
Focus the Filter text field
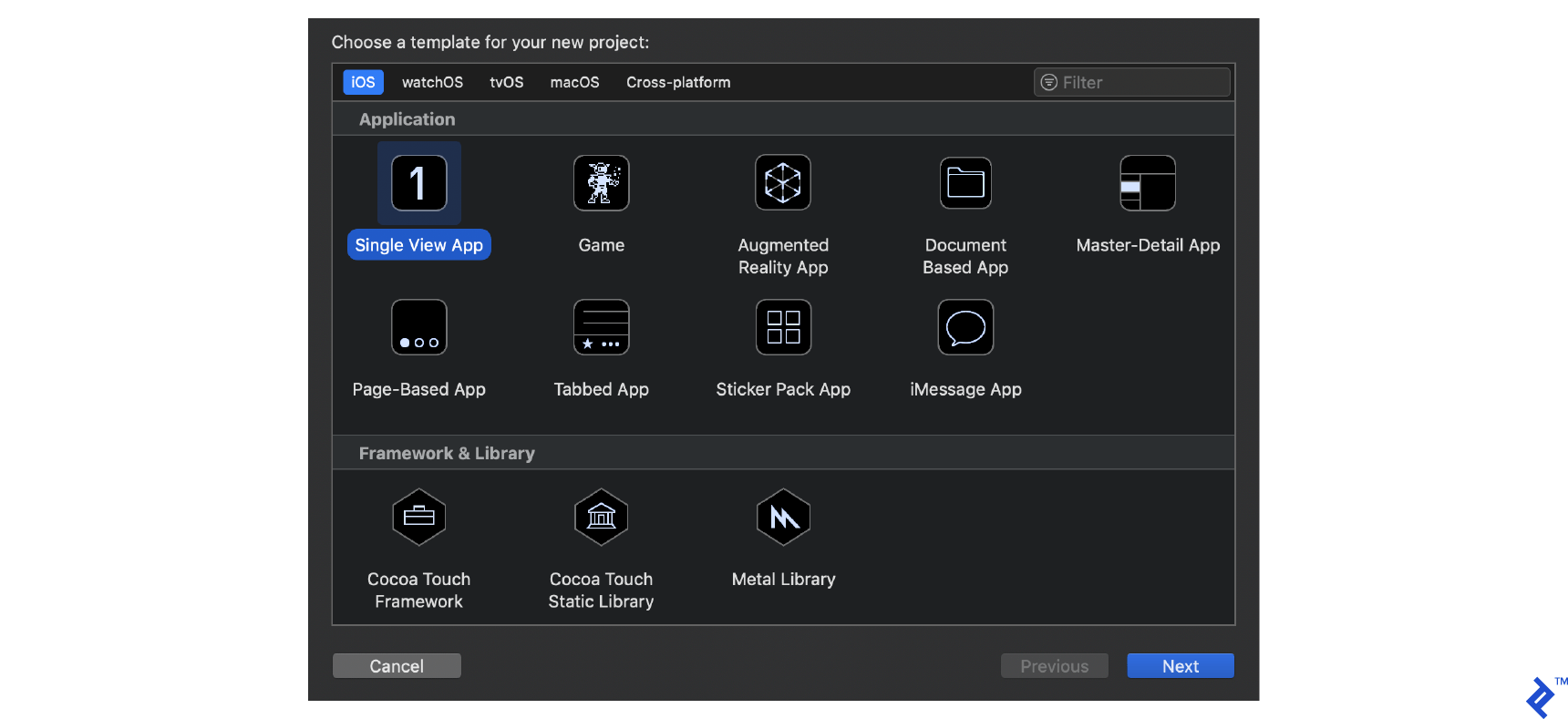pyautogui.click(x=1132, y=82)
